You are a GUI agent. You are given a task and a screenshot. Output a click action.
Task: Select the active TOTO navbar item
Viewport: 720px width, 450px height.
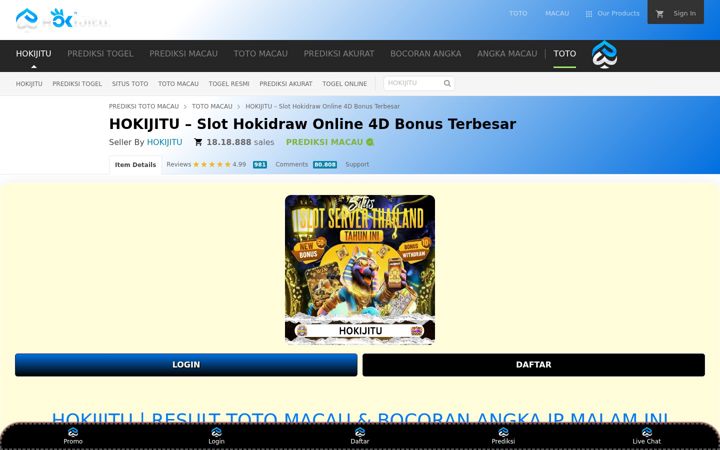(x=564, y=54)
